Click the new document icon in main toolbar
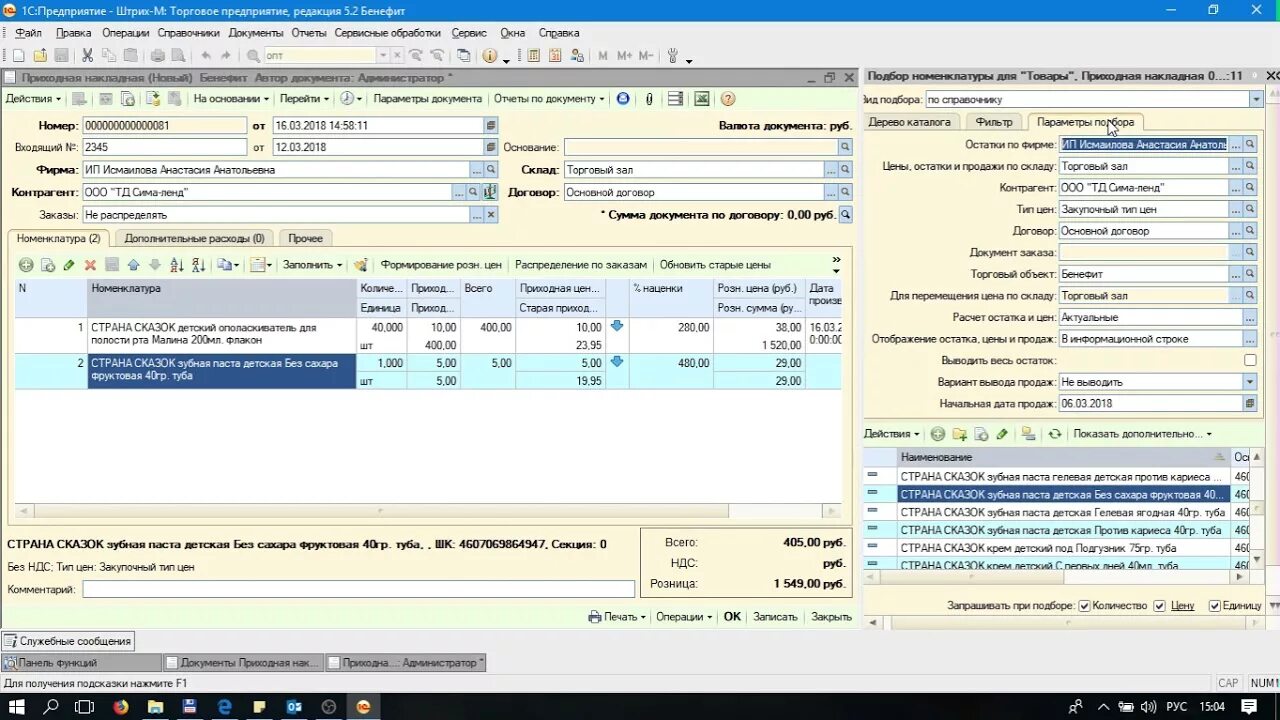 pos(19,56)
